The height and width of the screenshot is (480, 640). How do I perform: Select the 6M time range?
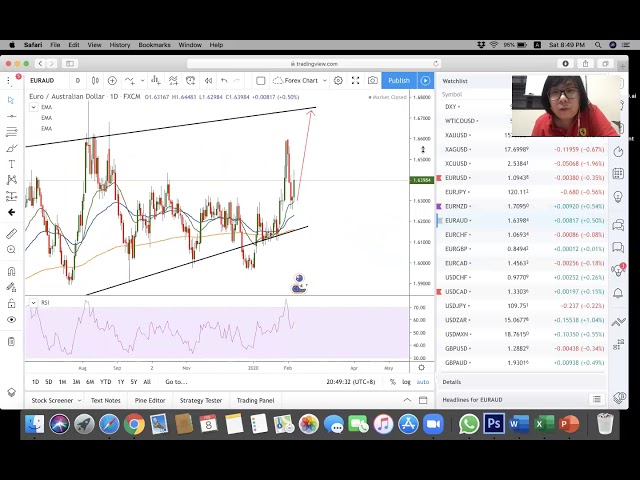tap(90, 382)
